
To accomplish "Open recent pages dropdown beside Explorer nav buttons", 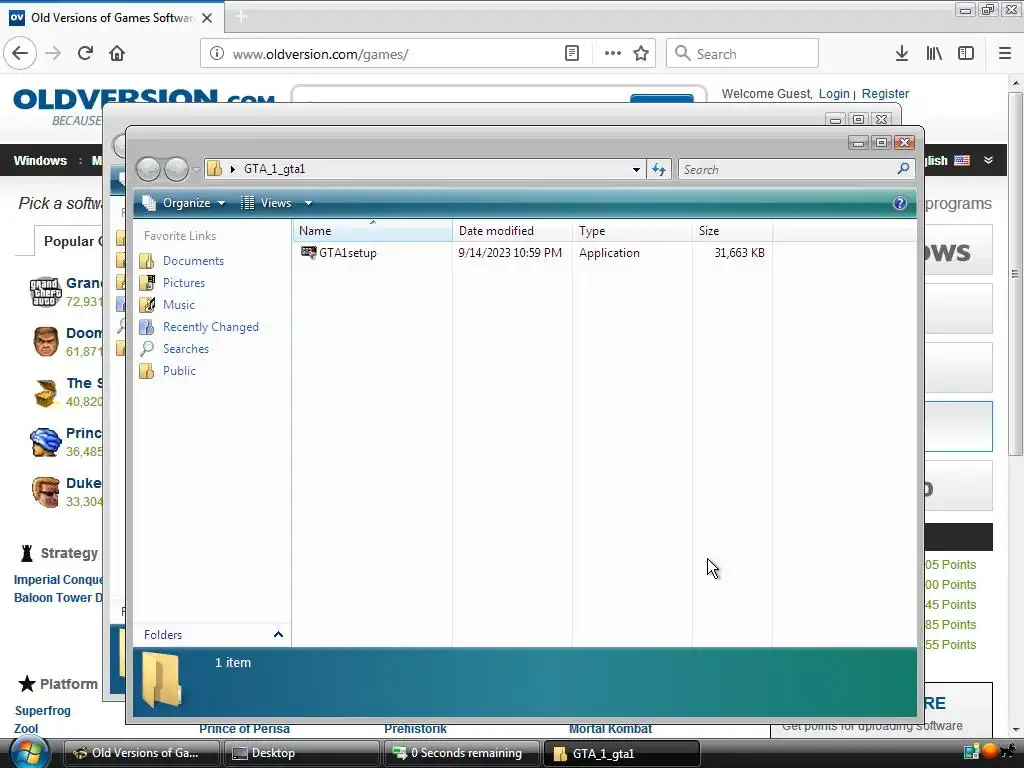I will click(196, 170).
